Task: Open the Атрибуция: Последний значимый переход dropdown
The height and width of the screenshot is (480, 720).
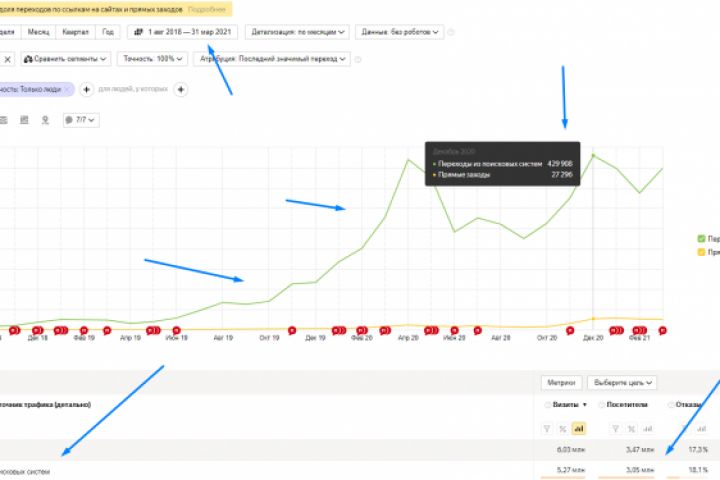Action: pyautogui.click(x=272, y=59)
